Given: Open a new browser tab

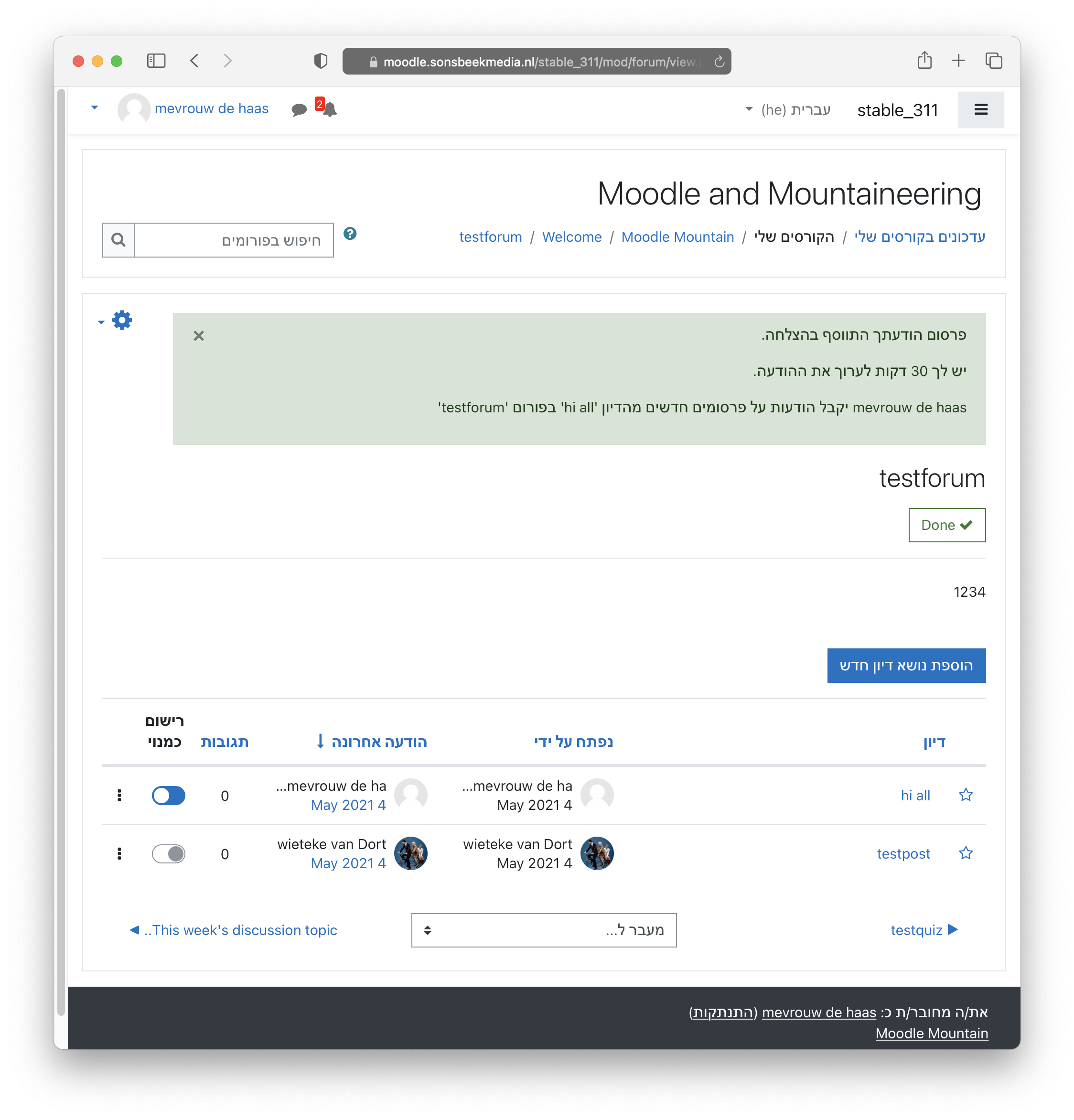Looking at the screenshot, I should [x=958, y=61].
